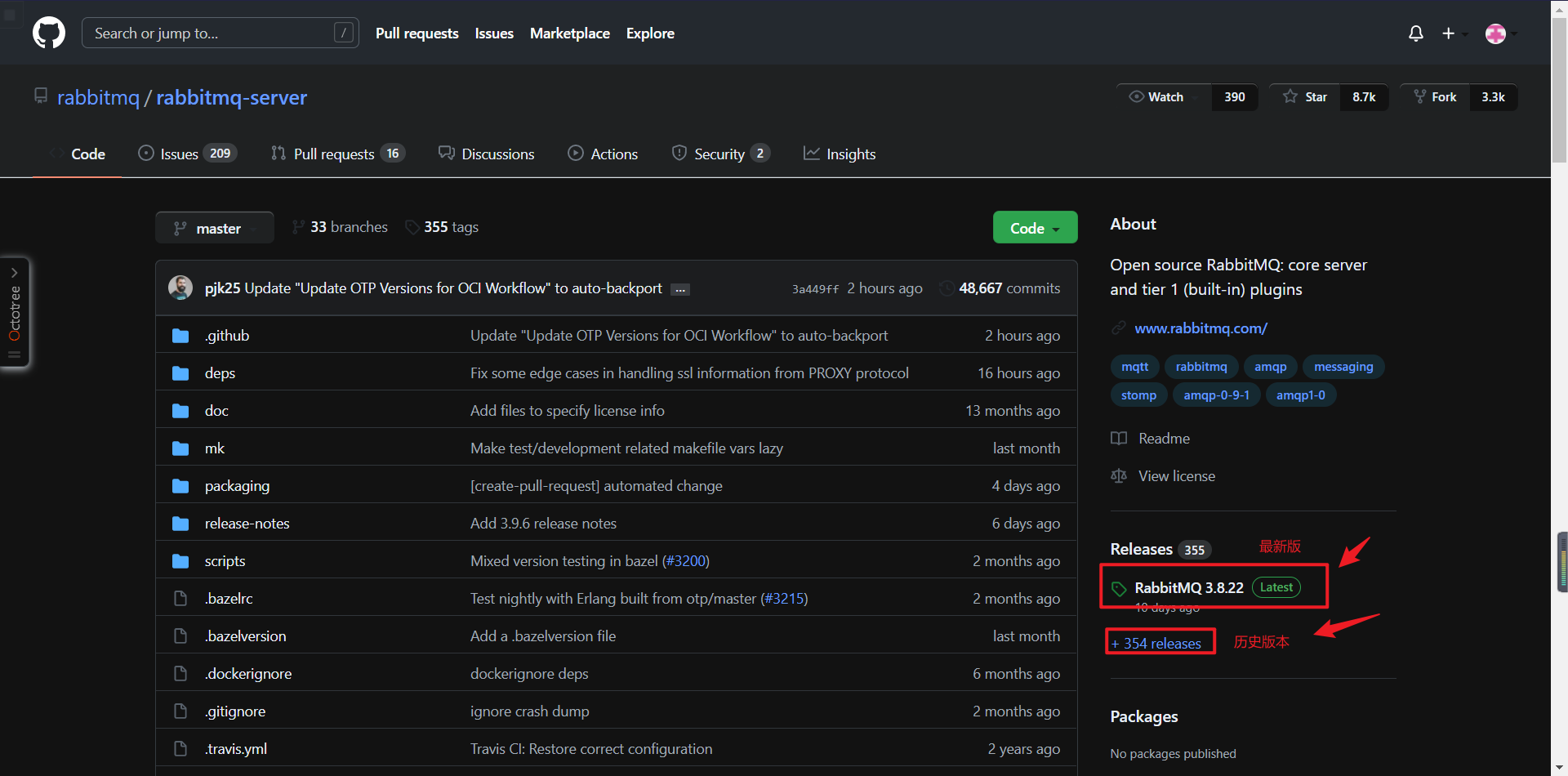The width and height of the screenshot is (1568, 776).
Task: Open Explore in top navigation
Action: [650, 33]
